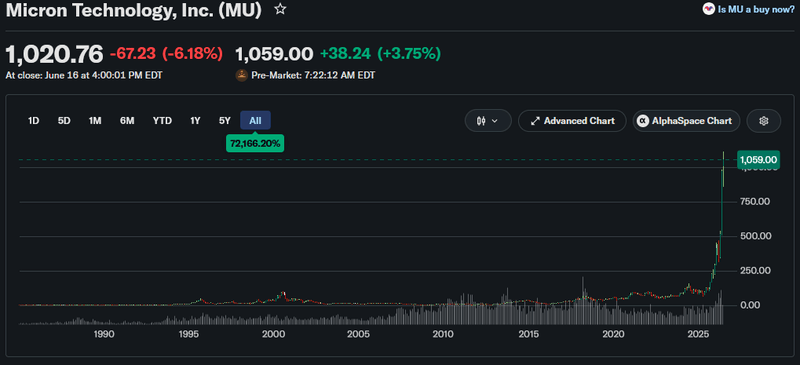Image resolution: width=800 pixels, height=365 pixels.
Task: Select the 1D time range
Action: tap(34, 121)
